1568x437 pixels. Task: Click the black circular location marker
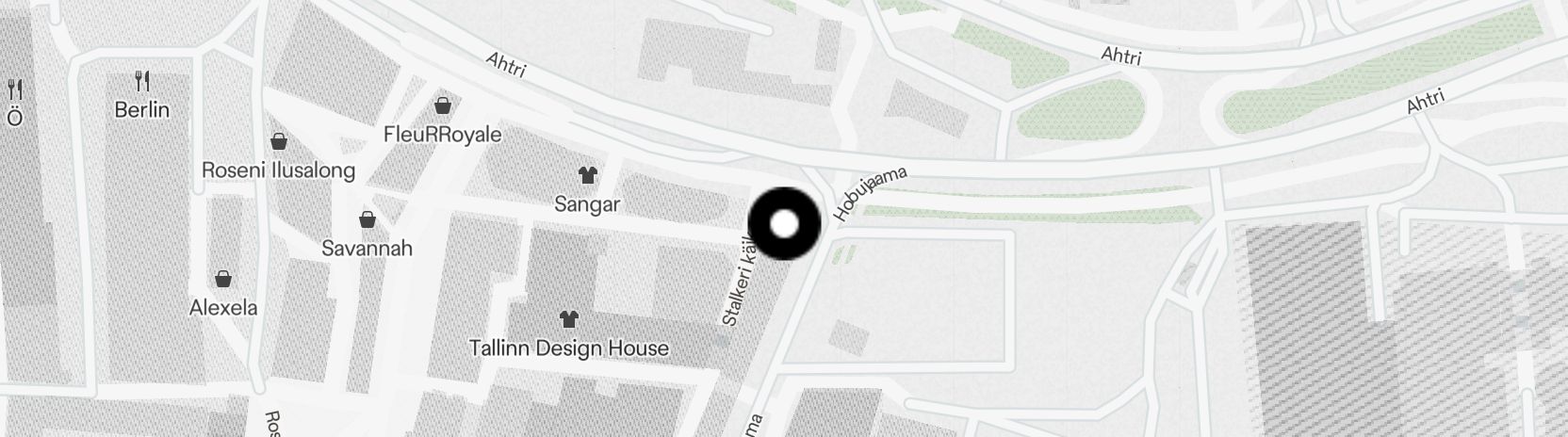(x=785, y=224)
